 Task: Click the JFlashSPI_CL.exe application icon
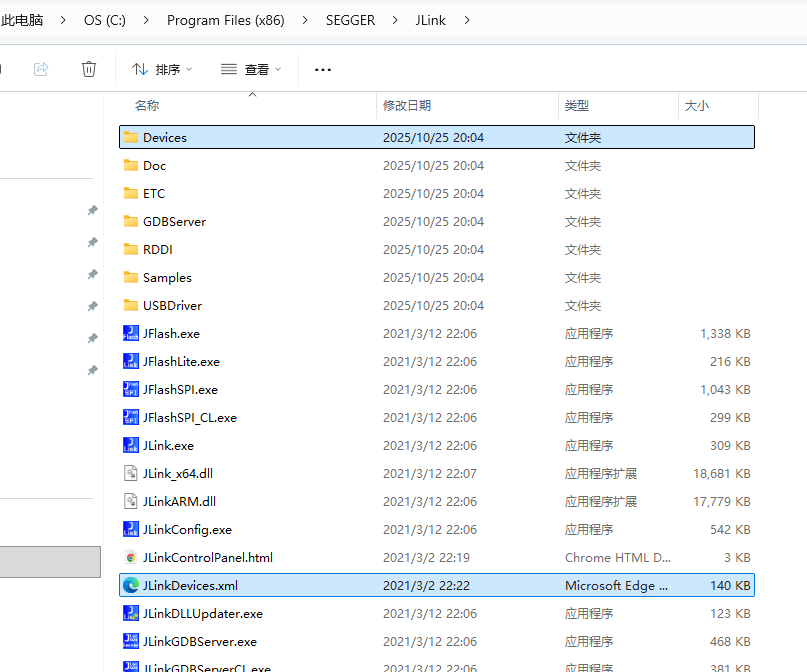(x=131, y=417)
